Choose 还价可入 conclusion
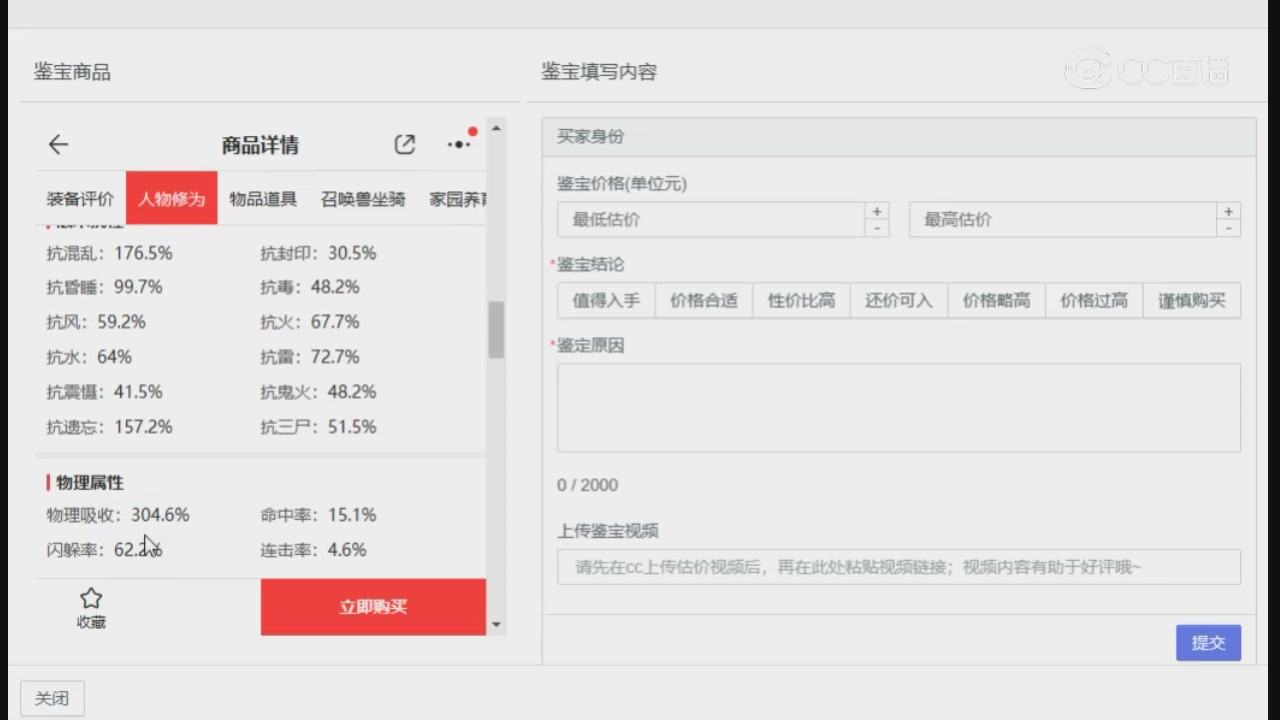1280x720 pixels. point(899,300)
